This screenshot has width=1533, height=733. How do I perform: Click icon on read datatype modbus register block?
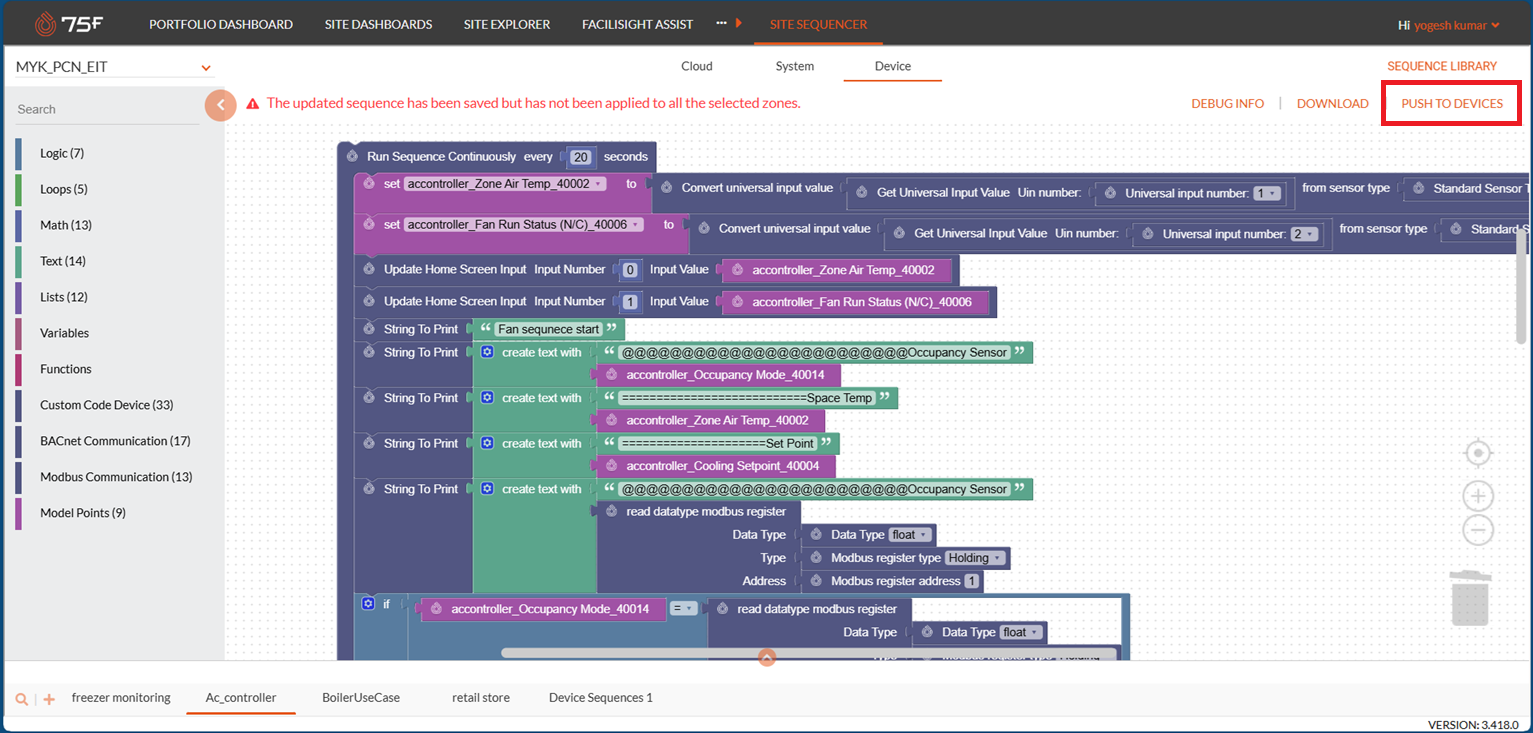612,511
